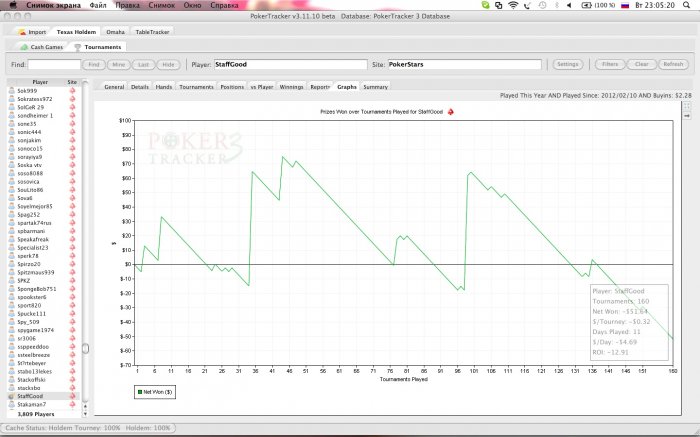Select player ssteelbreeze in the list
Viewport: 700px width, 437px height.
[x=33, y=355]
